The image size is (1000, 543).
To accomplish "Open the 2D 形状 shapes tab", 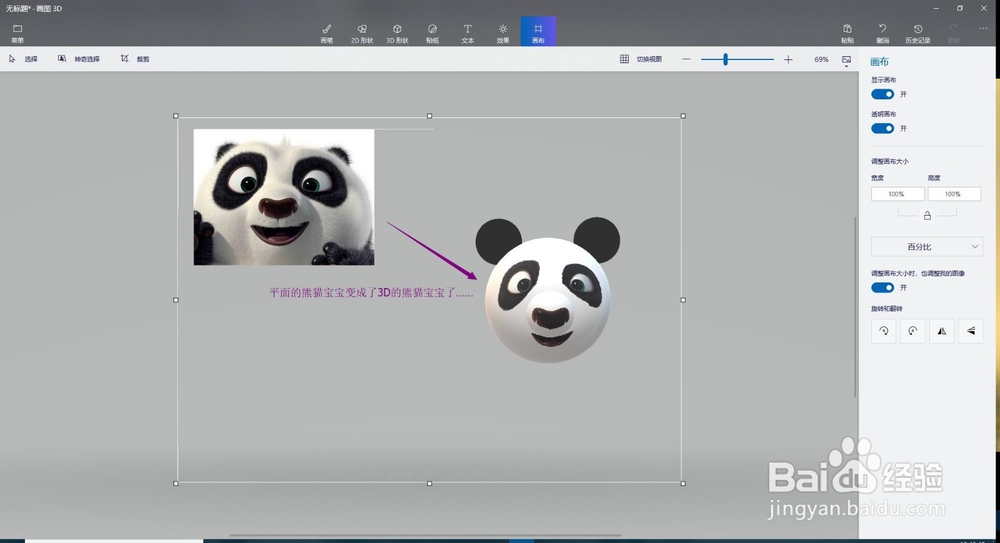I will point(362,33).
